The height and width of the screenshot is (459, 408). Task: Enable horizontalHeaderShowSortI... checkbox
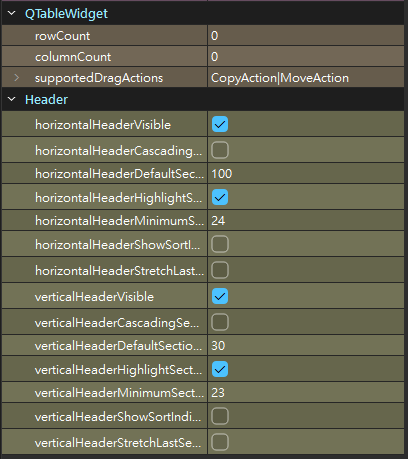tap(220, 244)
